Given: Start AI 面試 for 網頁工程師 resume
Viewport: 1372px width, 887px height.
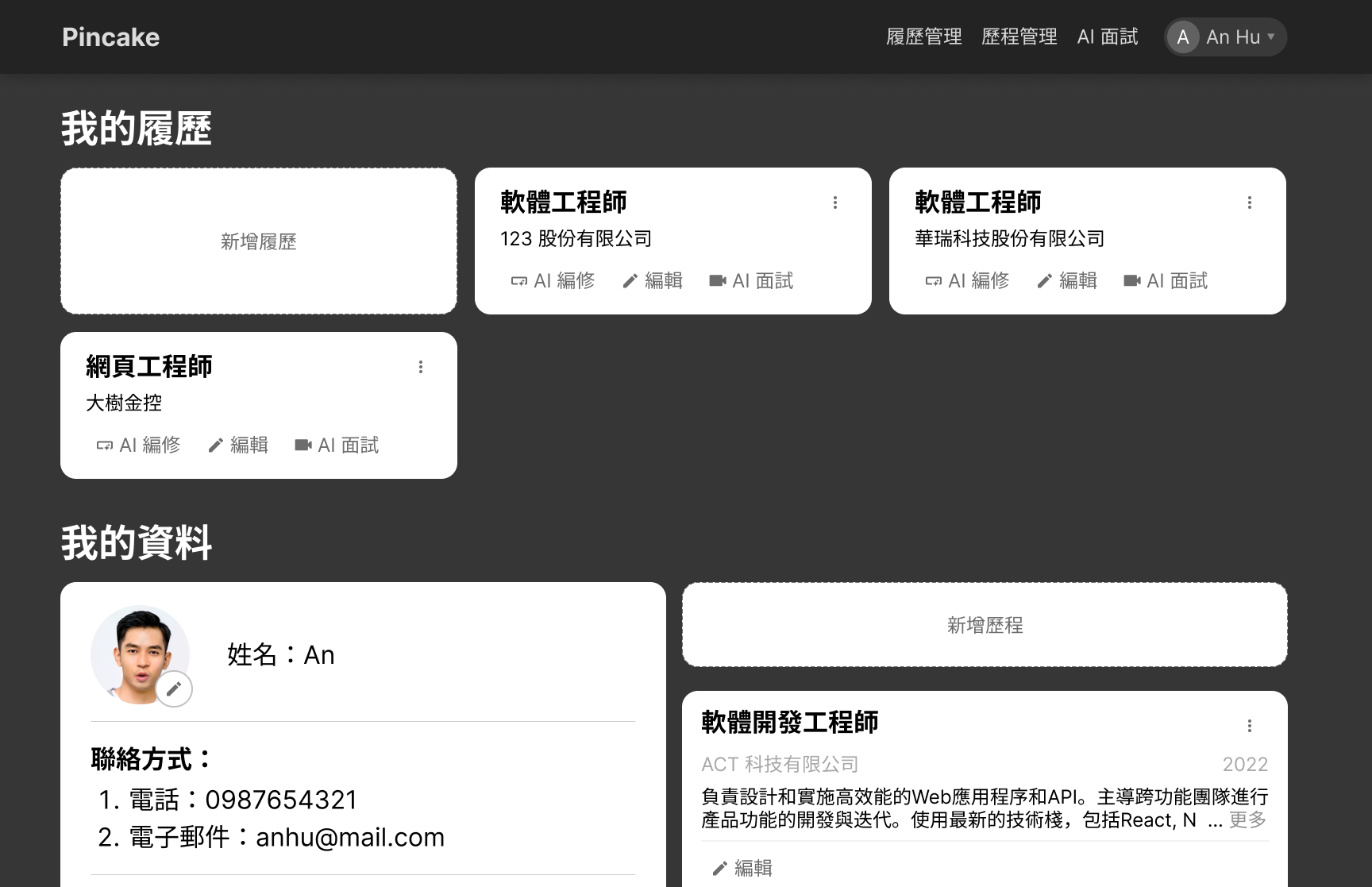Looking at the screenshot, I should tap(337, 445).
